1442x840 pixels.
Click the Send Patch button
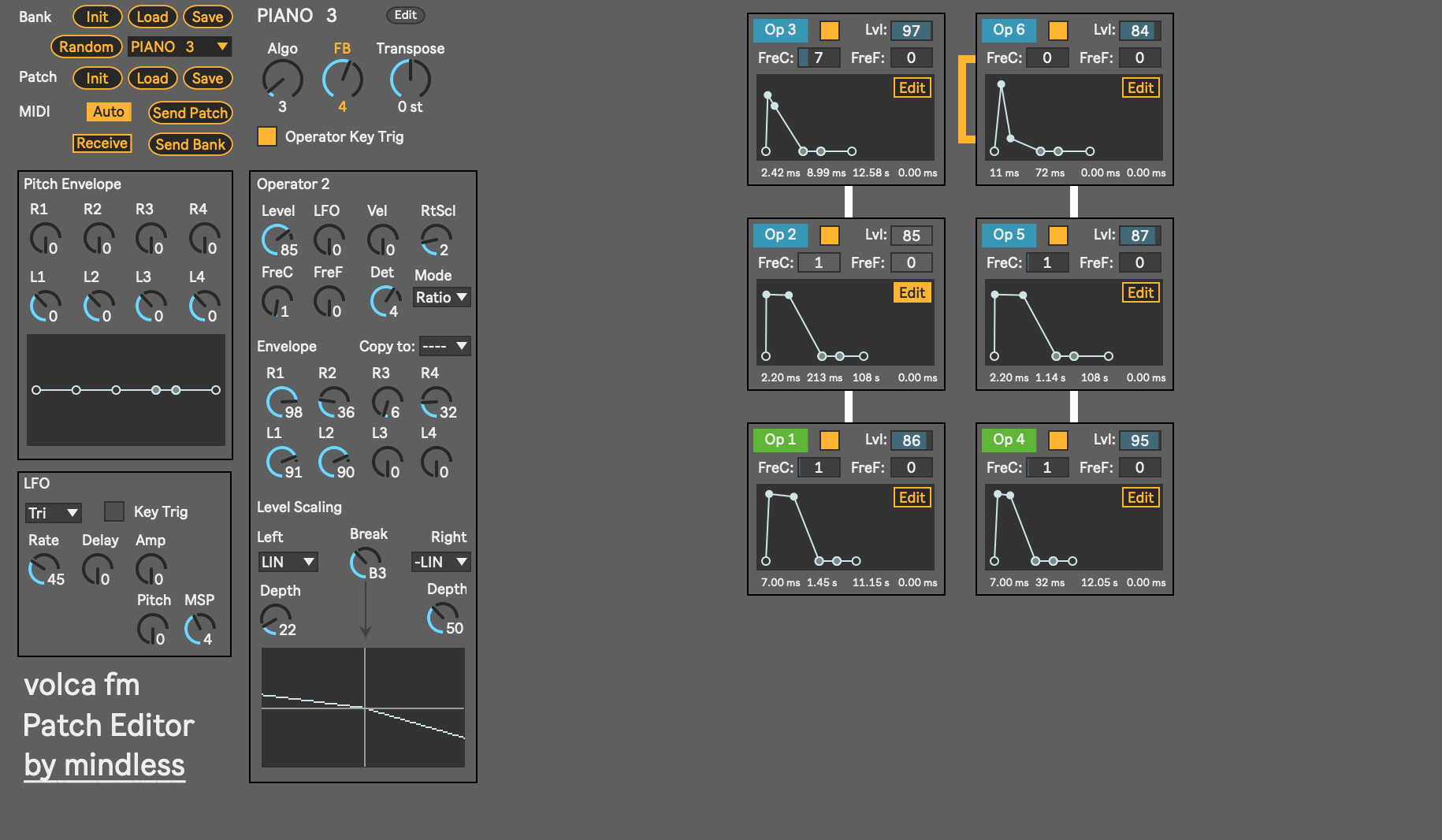point(190,113)
